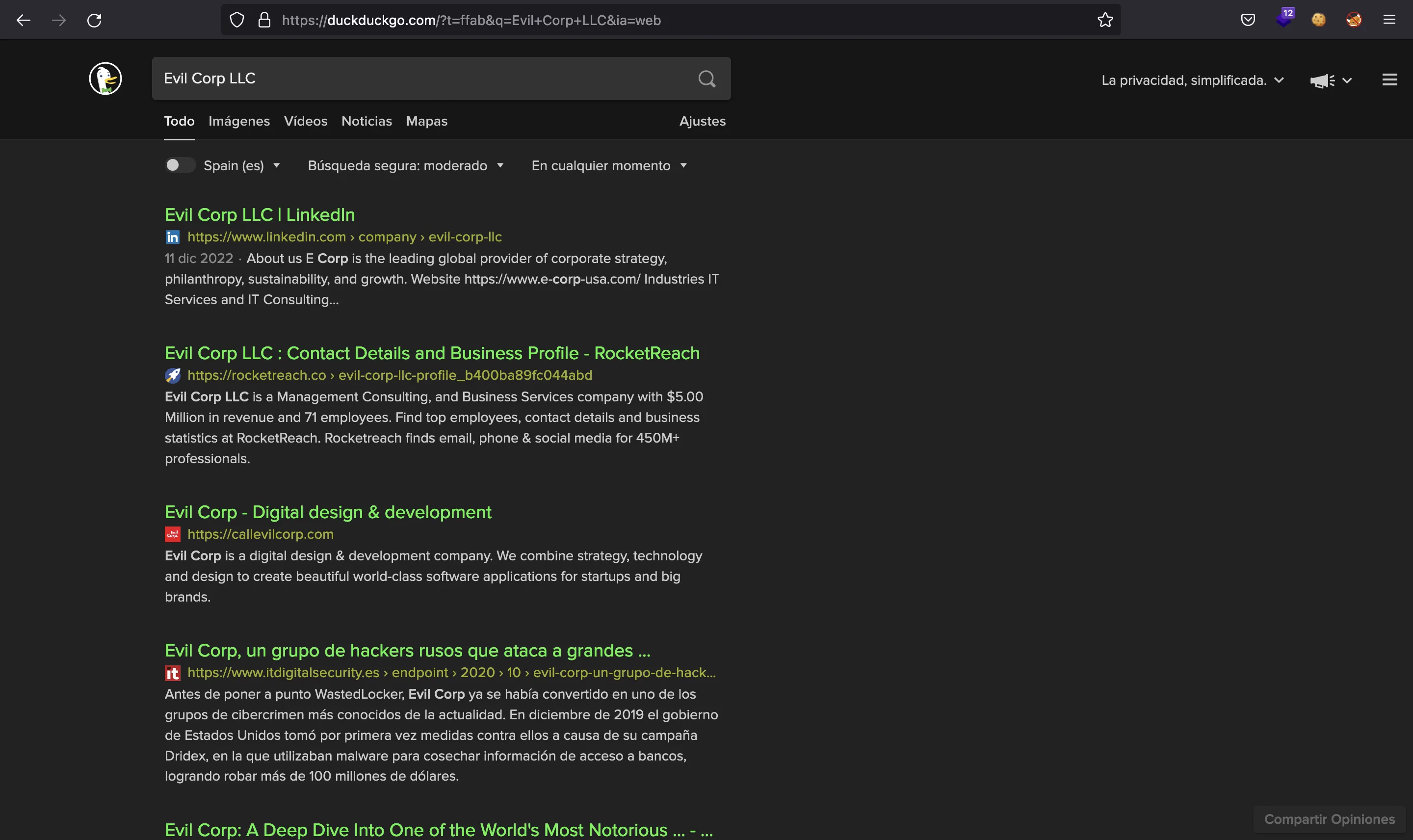This screenshot has width=1413, height=840.
Task: Select the Todo tab
Action: tap(180, 121)
